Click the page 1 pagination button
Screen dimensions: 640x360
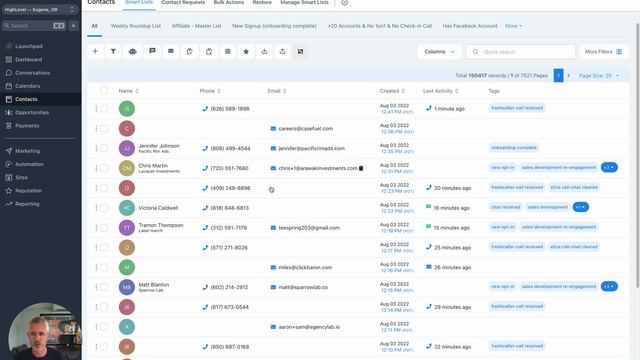558,76
